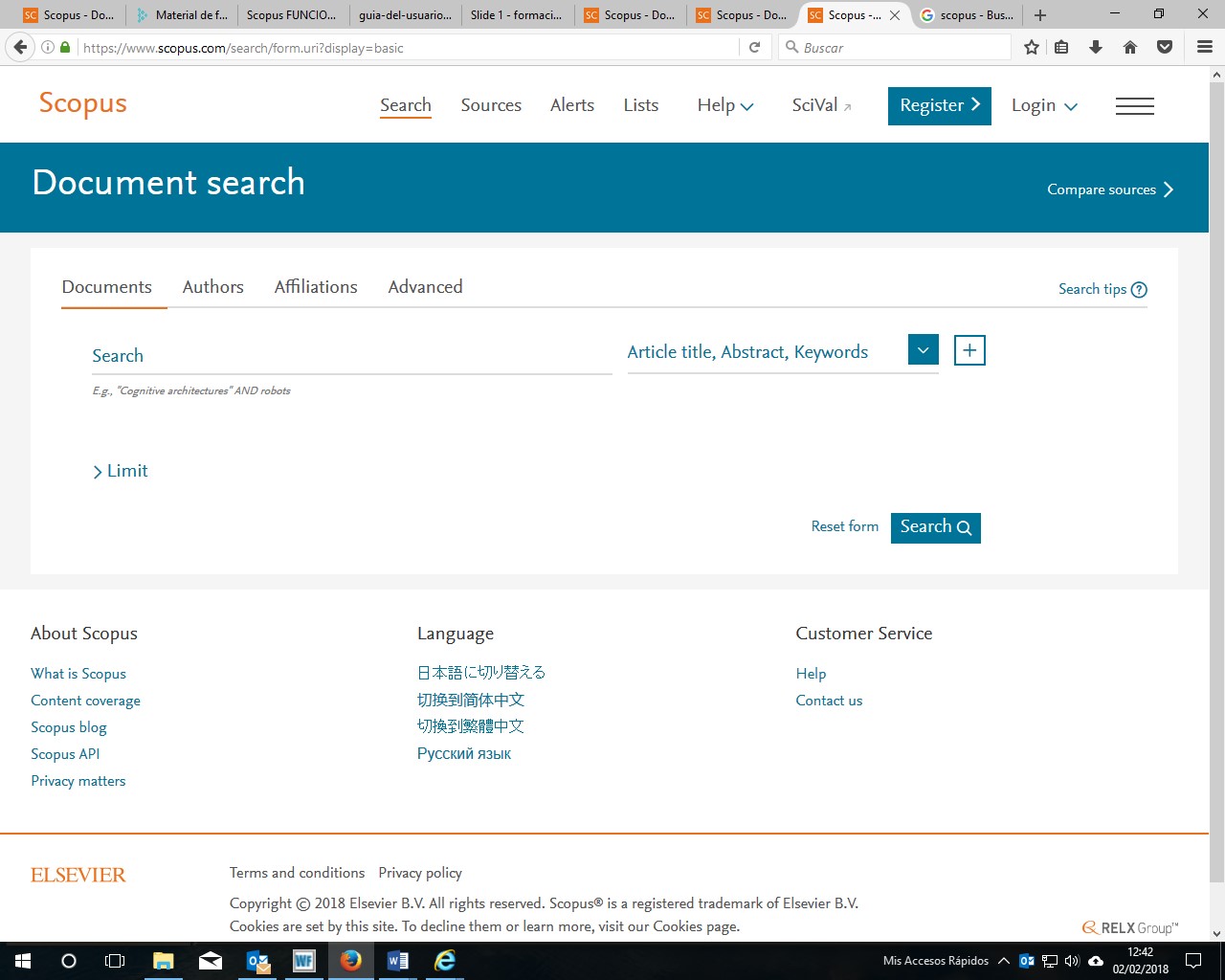Open the Login dropdown
1225x980 pixels.
pyautogui.click(x=1044, y=105)
